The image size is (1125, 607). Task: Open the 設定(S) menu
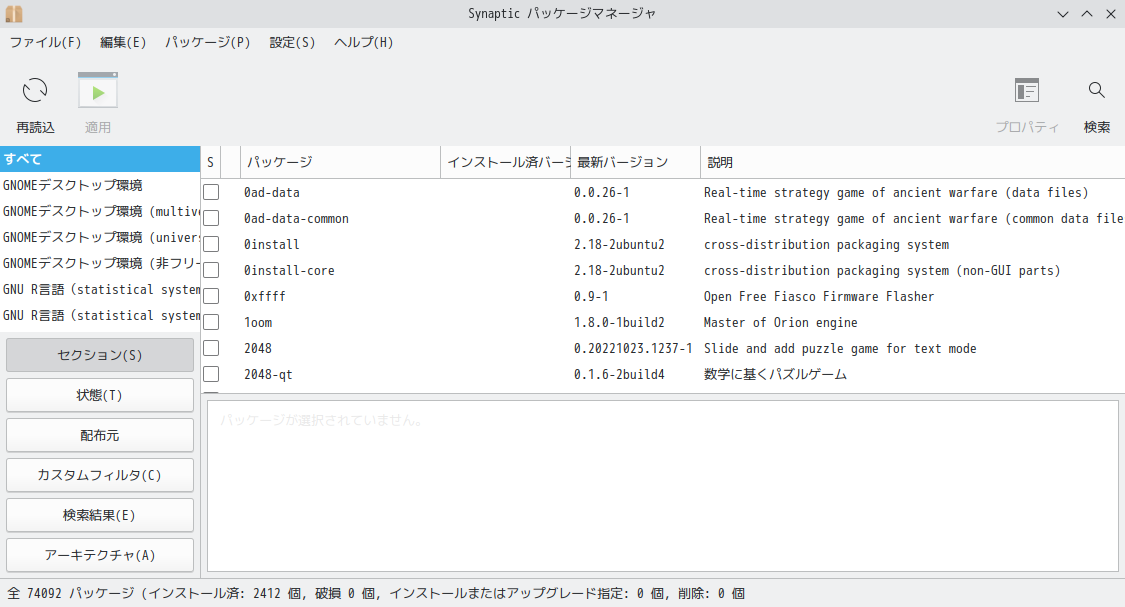[x=292, y=42]
